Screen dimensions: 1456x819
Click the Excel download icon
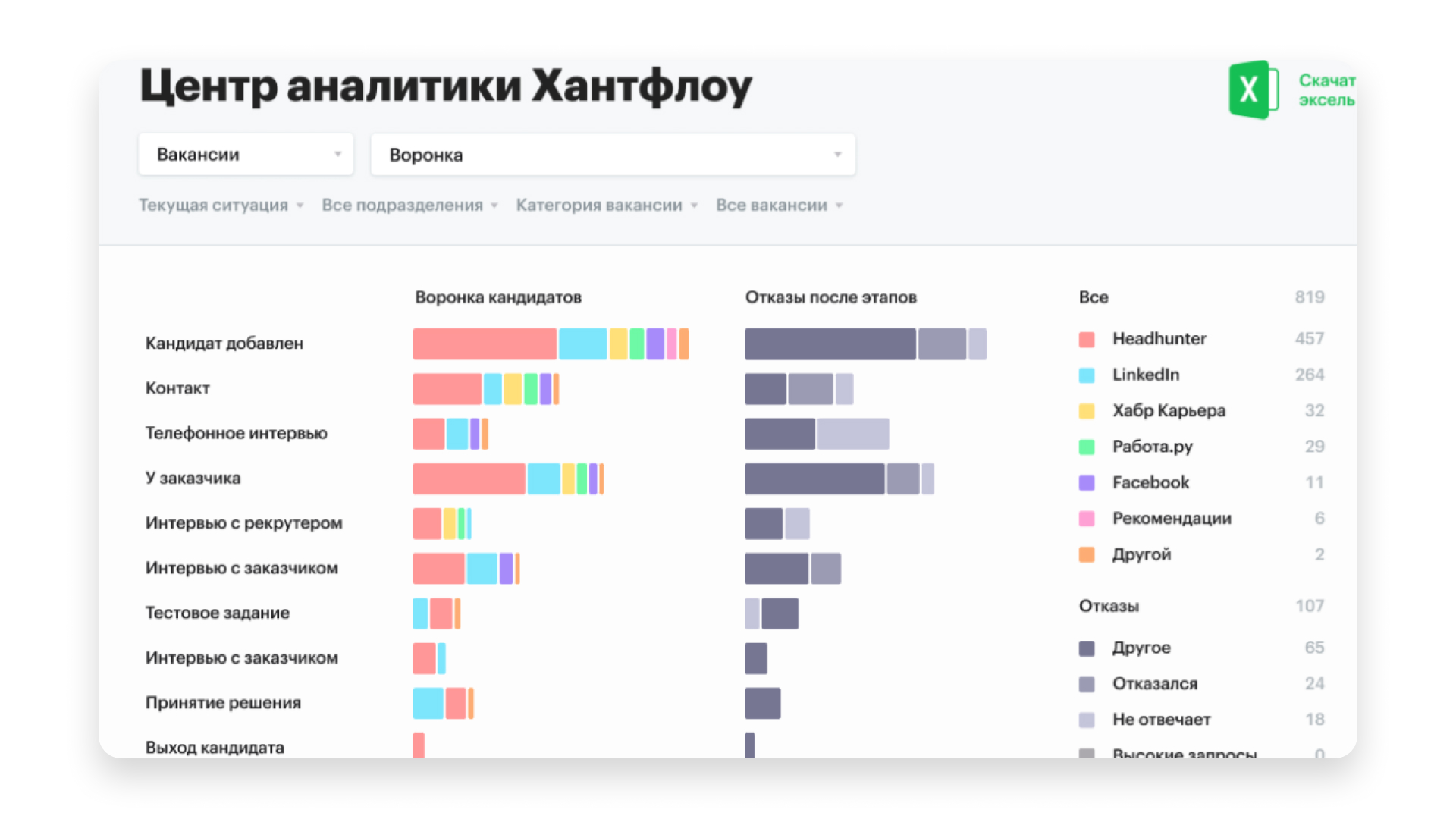click(x=1252, y=89)
